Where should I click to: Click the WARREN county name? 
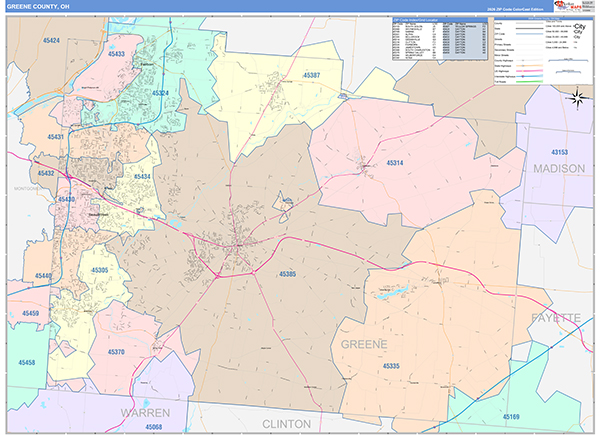pos(145,413)
